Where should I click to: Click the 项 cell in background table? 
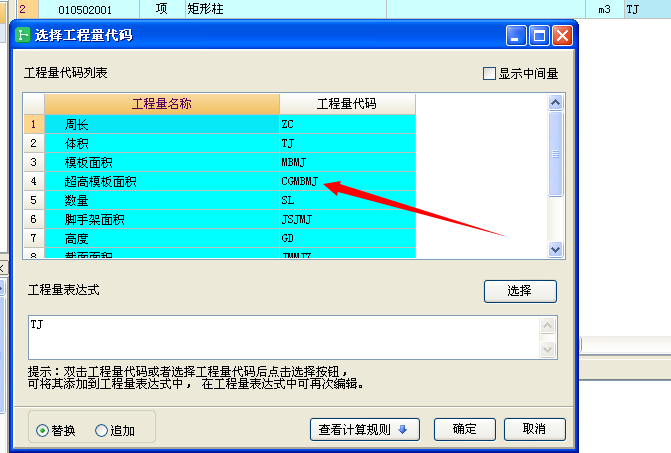click(x=162, y=9)
